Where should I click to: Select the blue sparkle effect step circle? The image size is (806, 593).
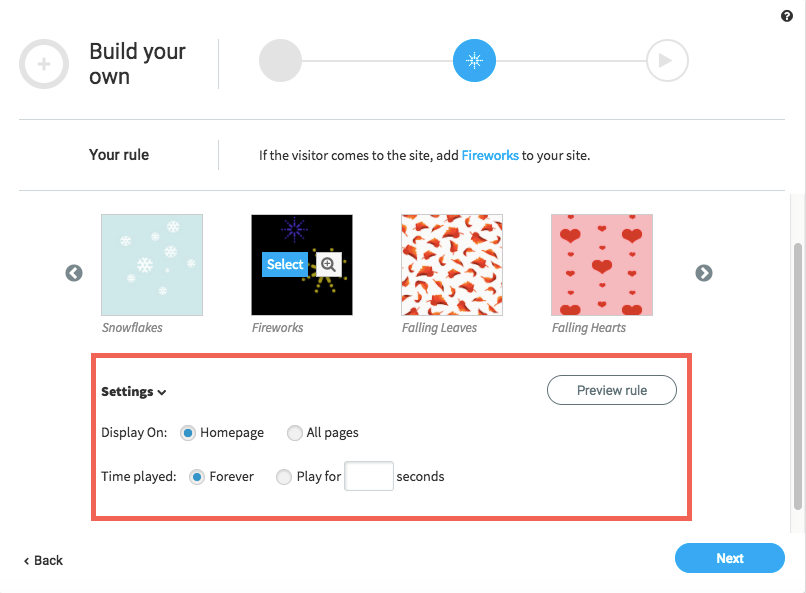click(474, 61)
